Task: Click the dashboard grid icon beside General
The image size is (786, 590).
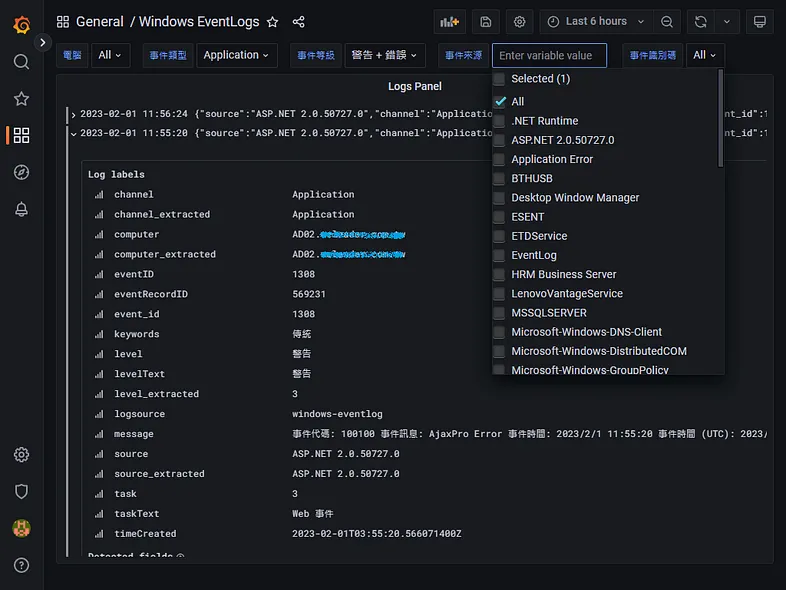Action: pyautogui.click(x=63, y=22)
